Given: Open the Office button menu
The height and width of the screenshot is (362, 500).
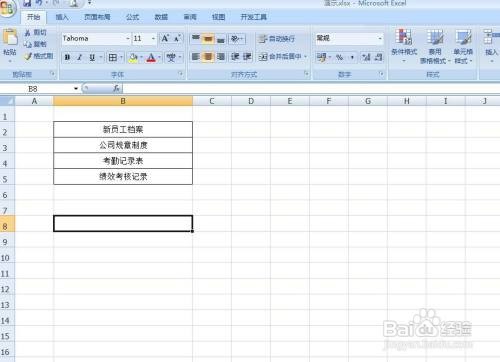Looking at the screenshot, I should pos(7,8).
